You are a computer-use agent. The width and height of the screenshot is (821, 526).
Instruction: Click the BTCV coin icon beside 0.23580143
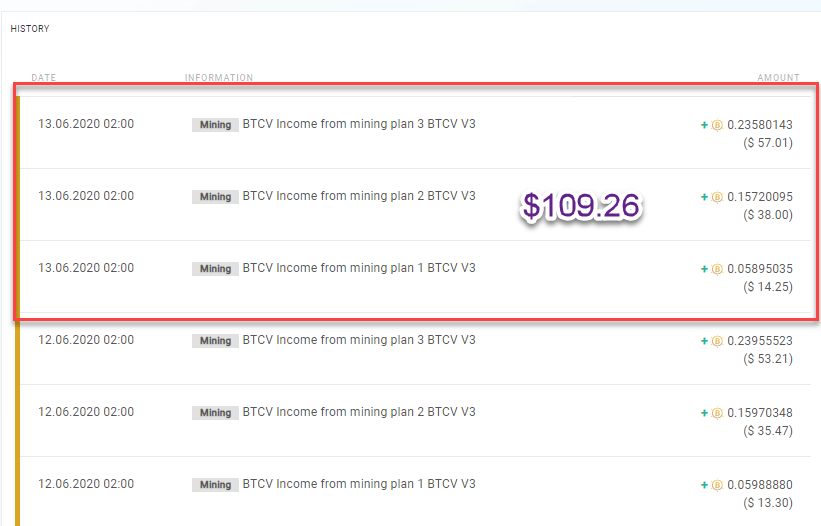click(x=717, y=125)
